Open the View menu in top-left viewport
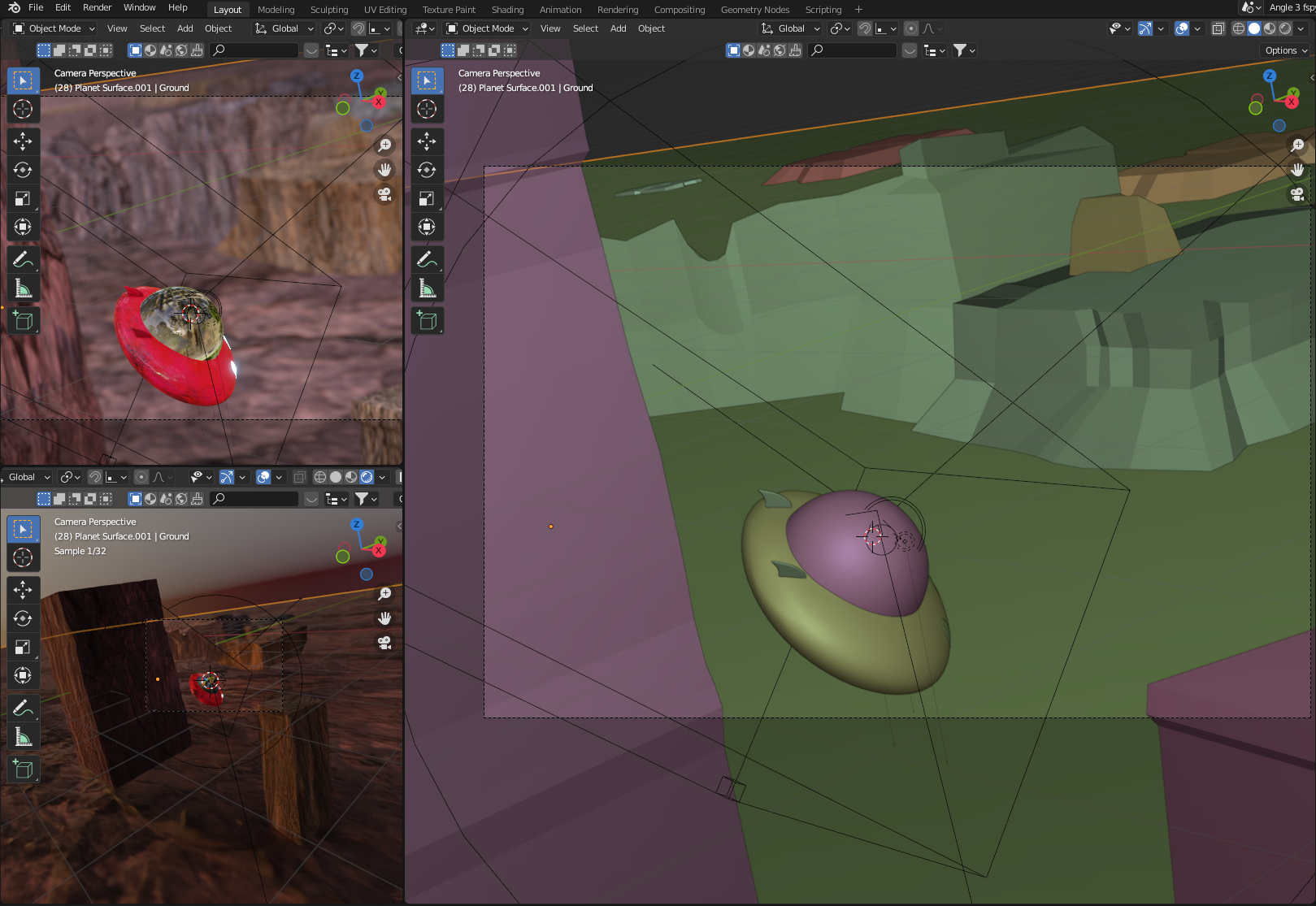This screenshot has height=906, width=1316. pos(117,28)
